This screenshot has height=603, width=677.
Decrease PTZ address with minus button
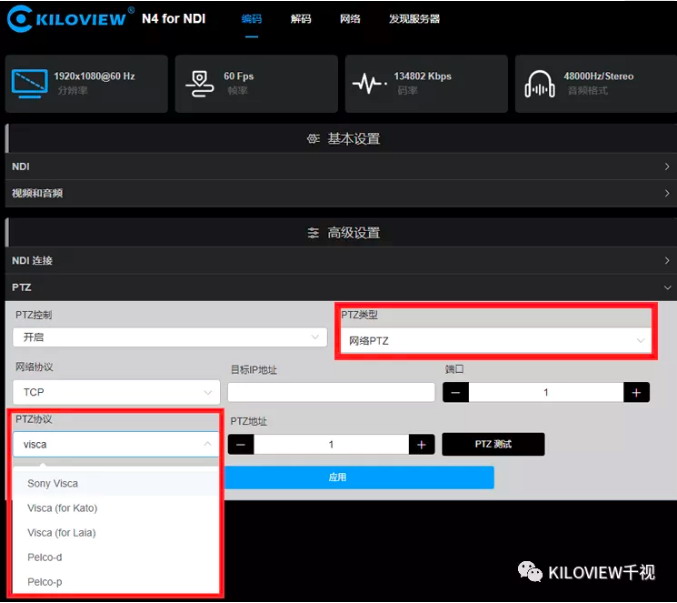241,444
